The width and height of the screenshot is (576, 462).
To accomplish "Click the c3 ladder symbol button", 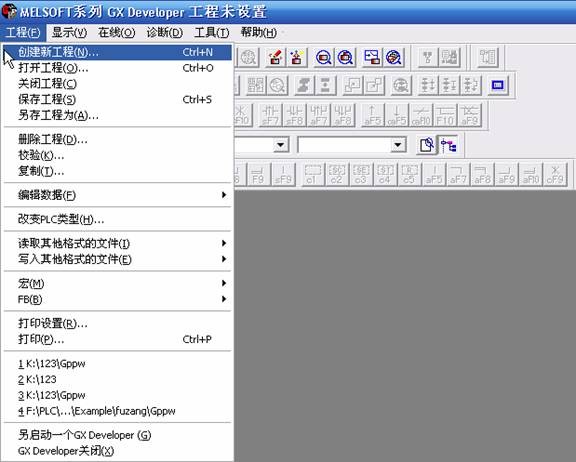I will pos(361,174).
